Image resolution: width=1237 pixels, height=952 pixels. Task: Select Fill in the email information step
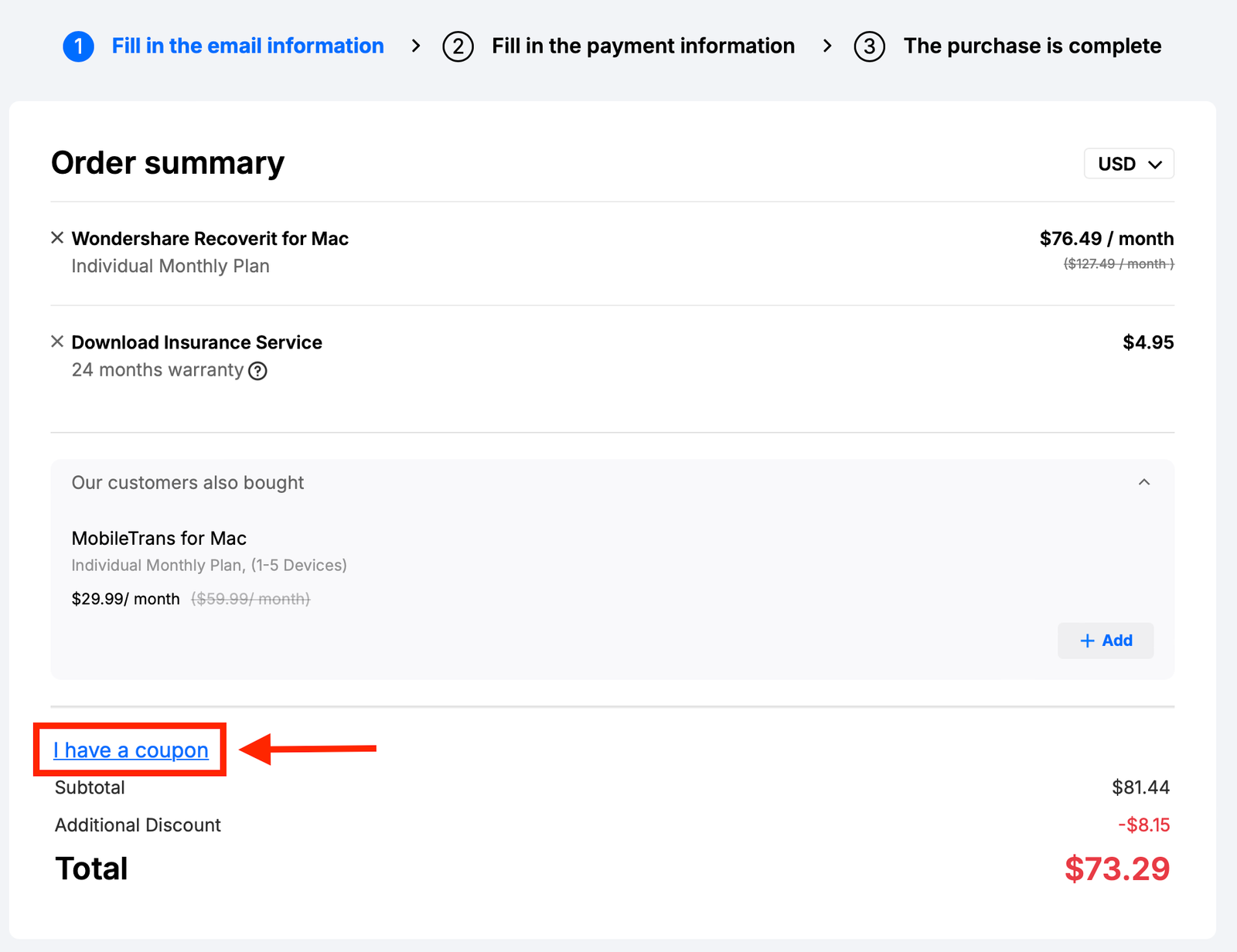[247, 46]
